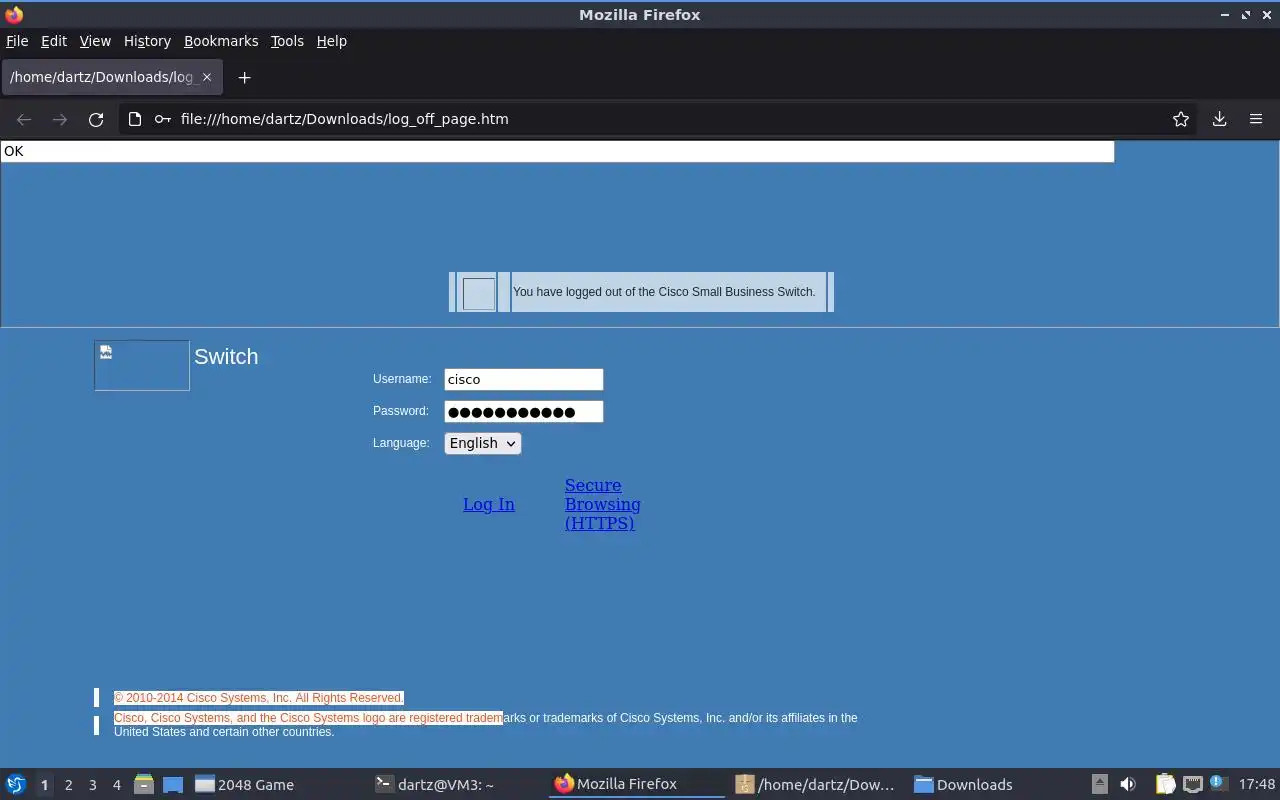Click the Firefox logo in title bar
Screen dimensions: 1280x800
(14, 14)
